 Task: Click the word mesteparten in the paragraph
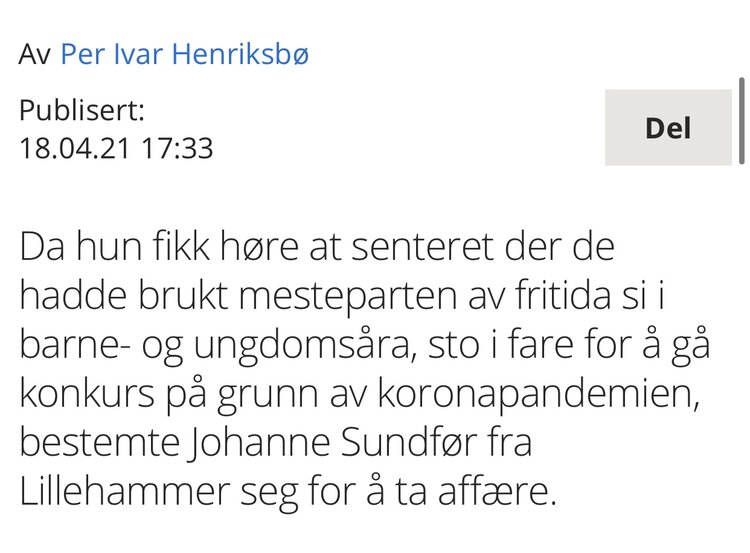click(348, 298)
